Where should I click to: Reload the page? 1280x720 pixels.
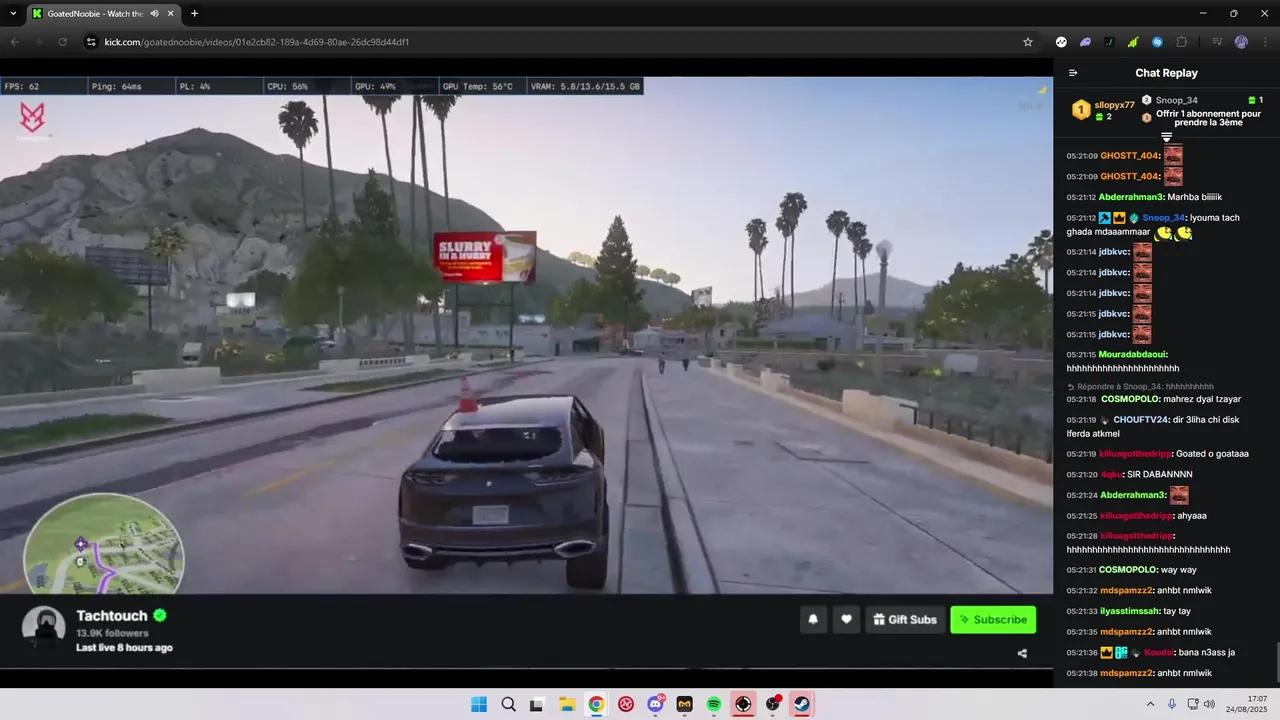coord(62,42)
